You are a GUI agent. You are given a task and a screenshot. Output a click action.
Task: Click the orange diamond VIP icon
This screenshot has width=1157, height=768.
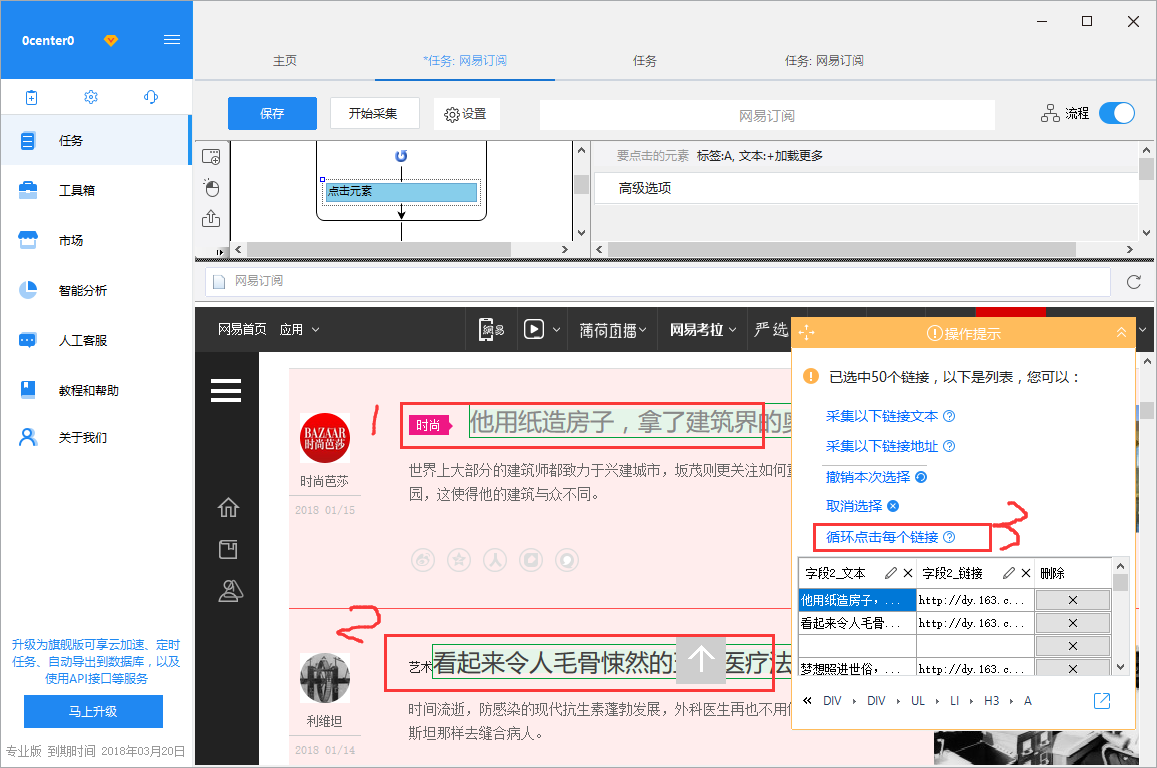[x=111, y=41]
